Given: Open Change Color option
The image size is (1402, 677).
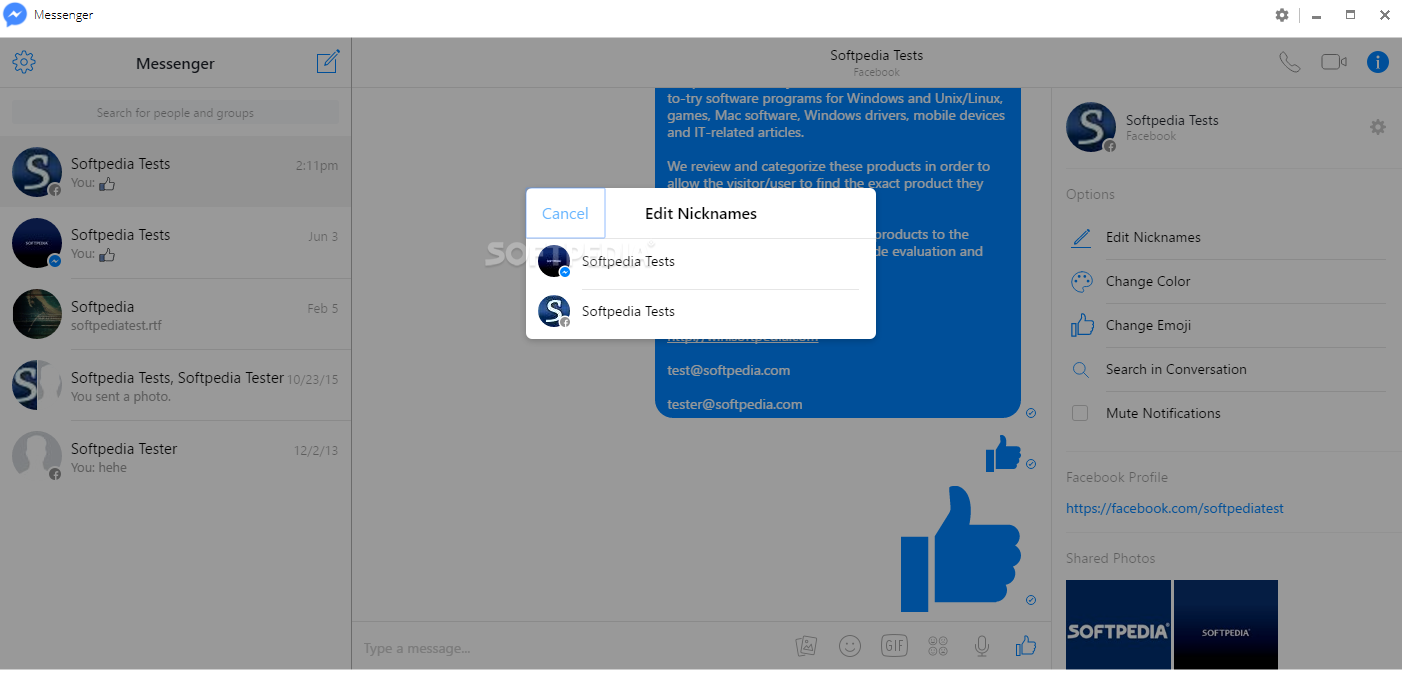Looking at the screenshot, I should pyautogui.click(x=1226, y=282).
